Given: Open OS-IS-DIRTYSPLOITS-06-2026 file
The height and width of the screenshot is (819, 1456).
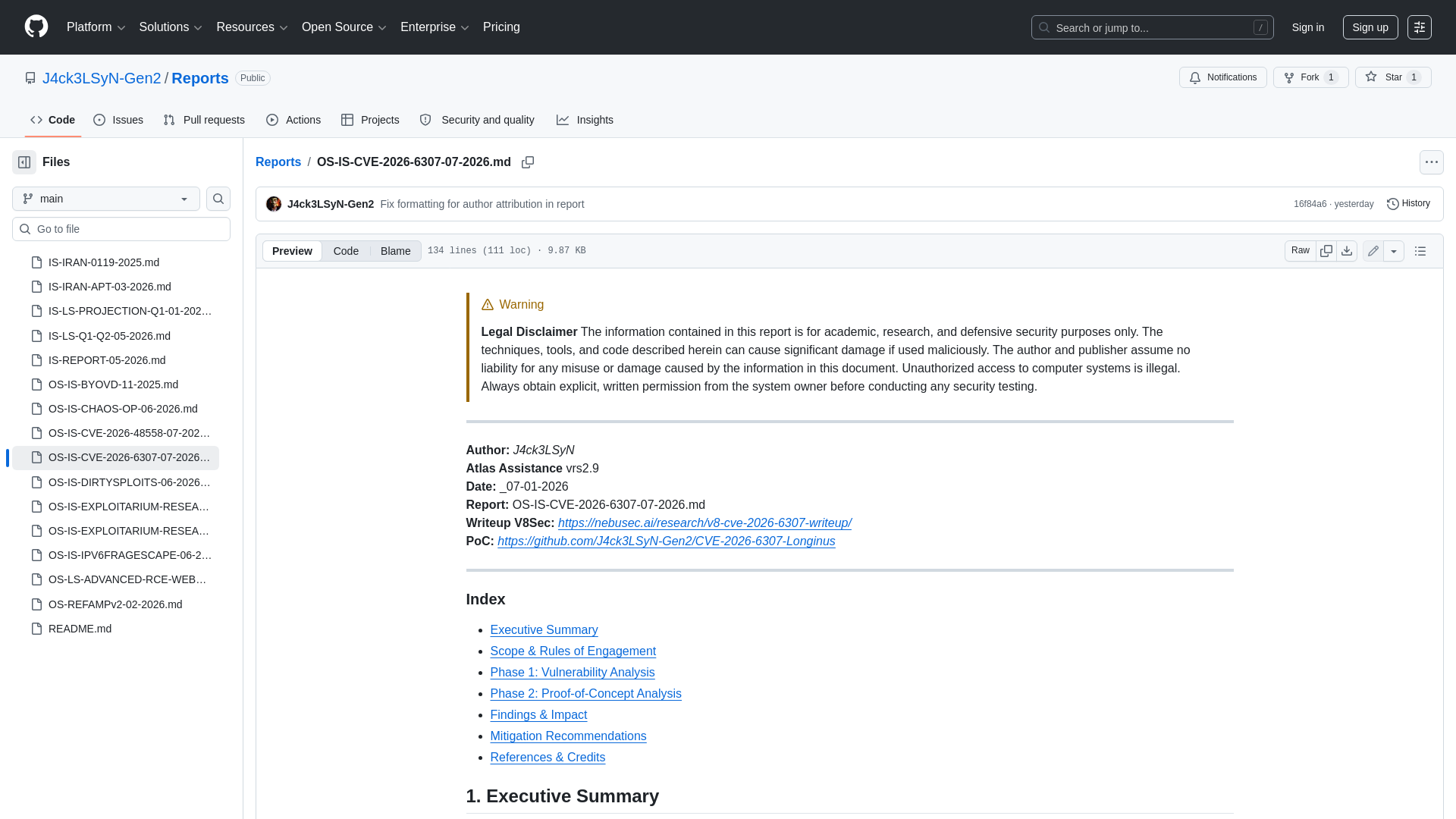Looking at the screenshot, I should tap(129, 482).
